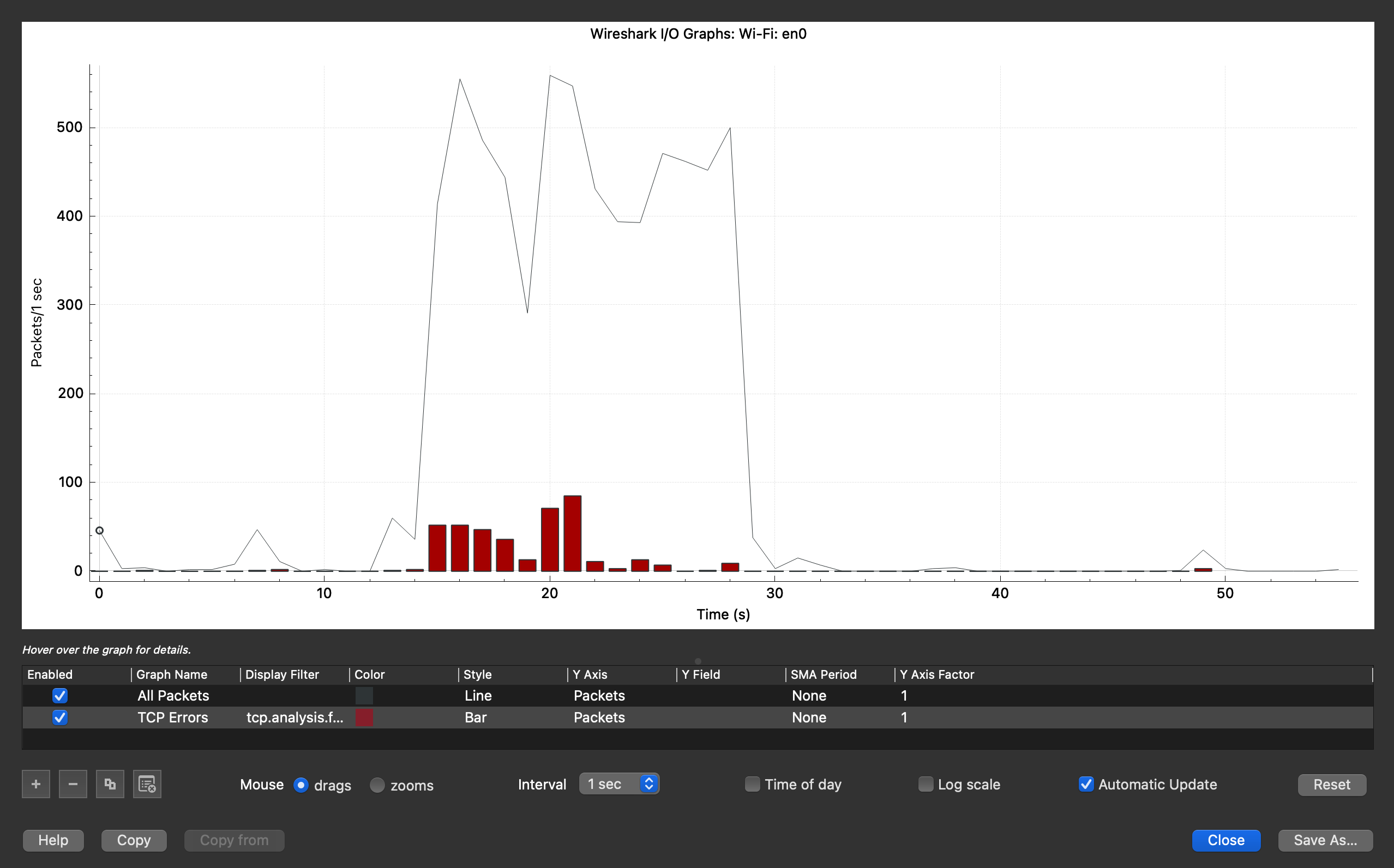Copy the graph data
Image resolution: width=1394 pixels, height=868 pixels.
pos(134,840)
